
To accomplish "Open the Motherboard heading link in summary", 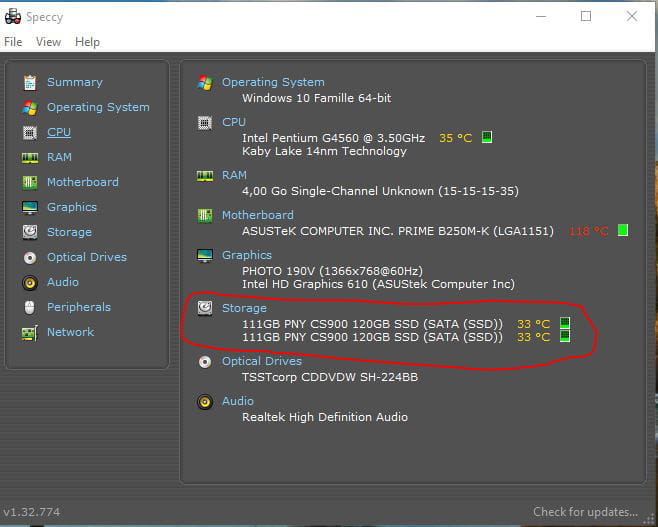I will (x=258, y=215).
